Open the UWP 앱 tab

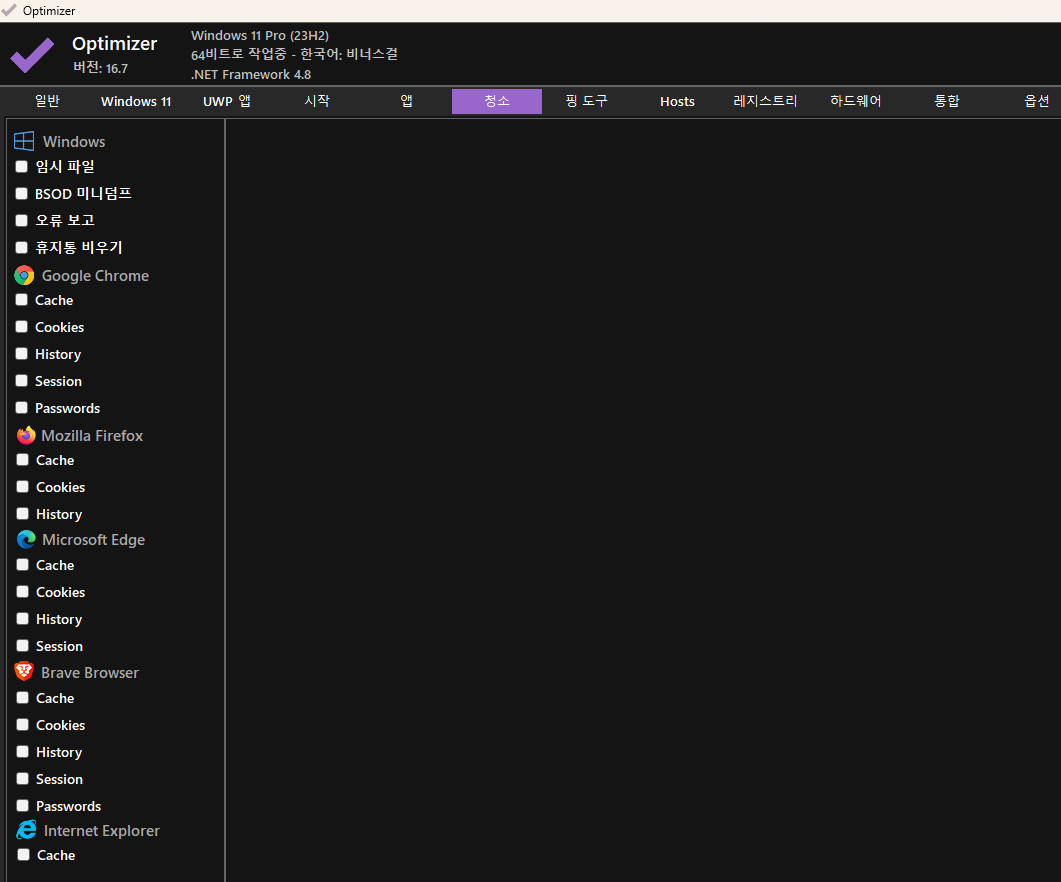point(227,102)
